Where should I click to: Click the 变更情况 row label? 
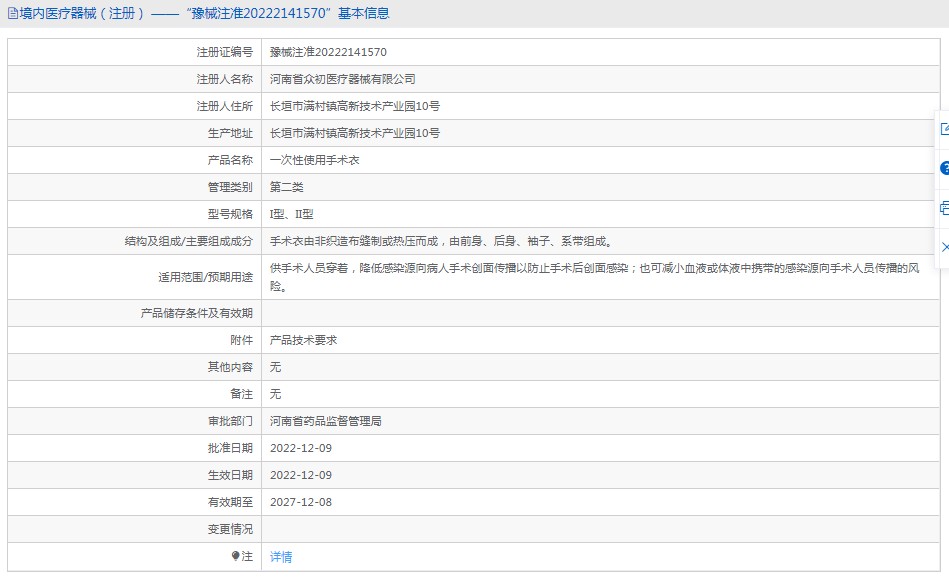click(230, 529)
